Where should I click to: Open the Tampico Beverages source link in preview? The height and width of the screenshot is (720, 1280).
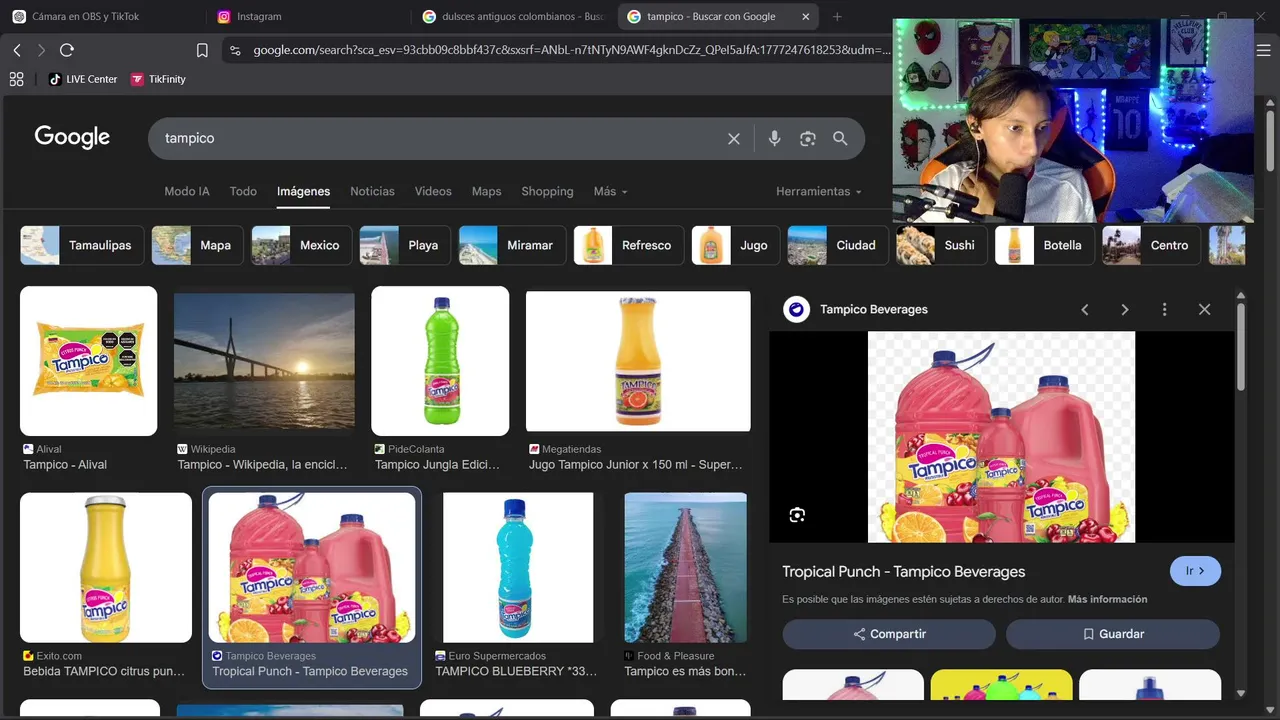point(874,310)
